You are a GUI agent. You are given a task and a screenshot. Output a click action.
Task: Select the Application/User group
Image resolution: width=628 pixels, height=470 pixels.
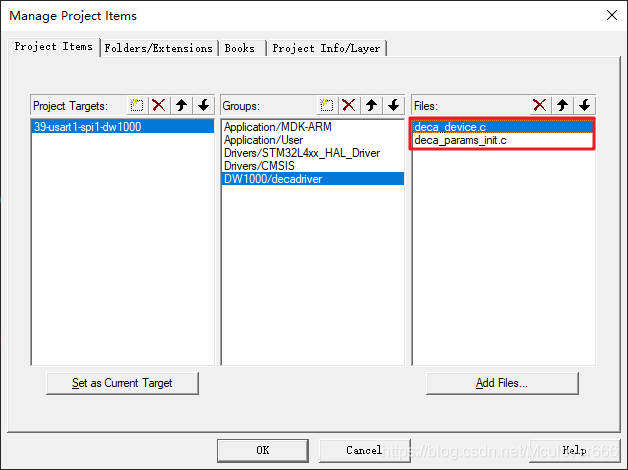[x=313, y=140]
